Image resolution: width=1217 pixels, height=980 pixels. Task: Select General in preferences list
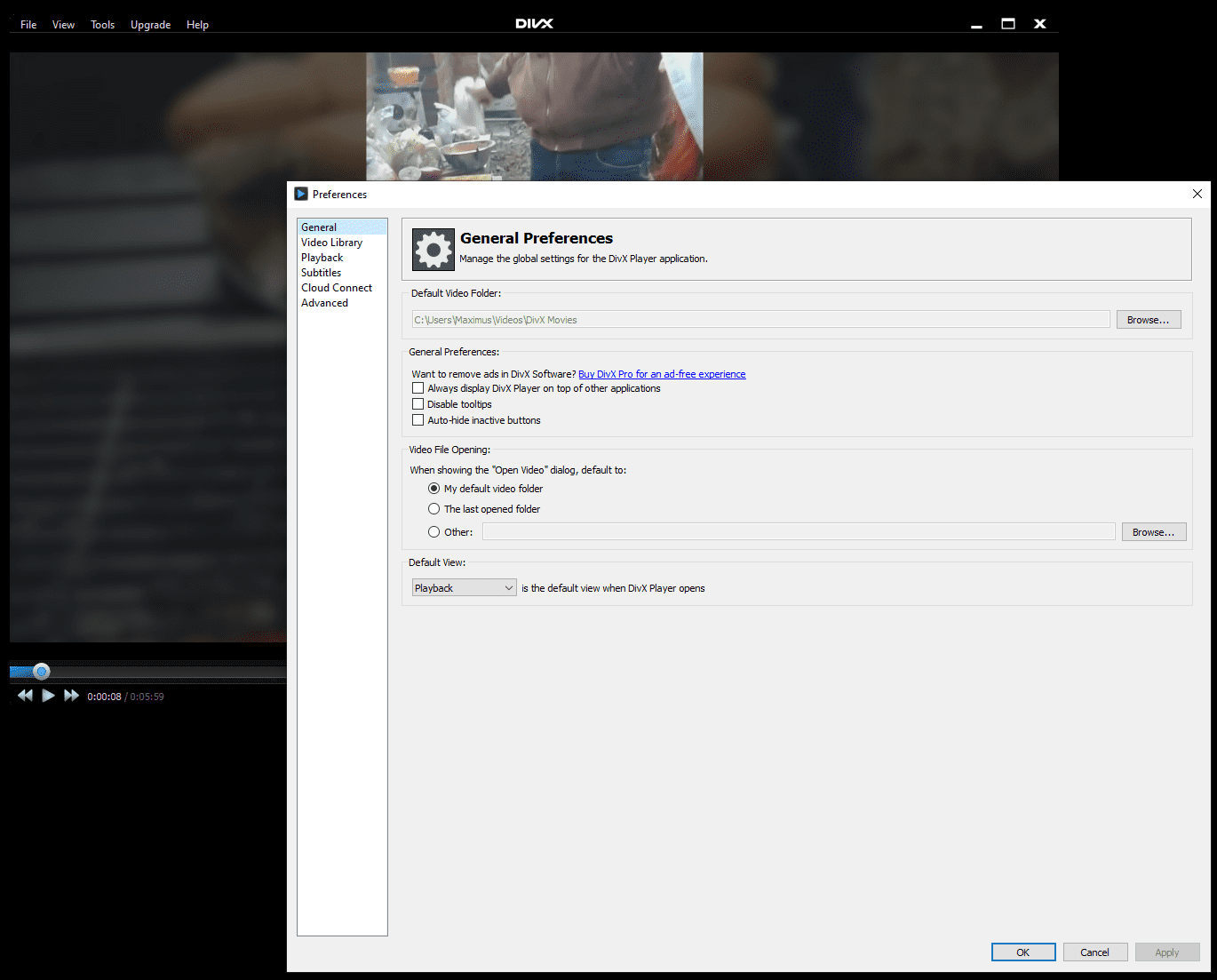[342, 227]
